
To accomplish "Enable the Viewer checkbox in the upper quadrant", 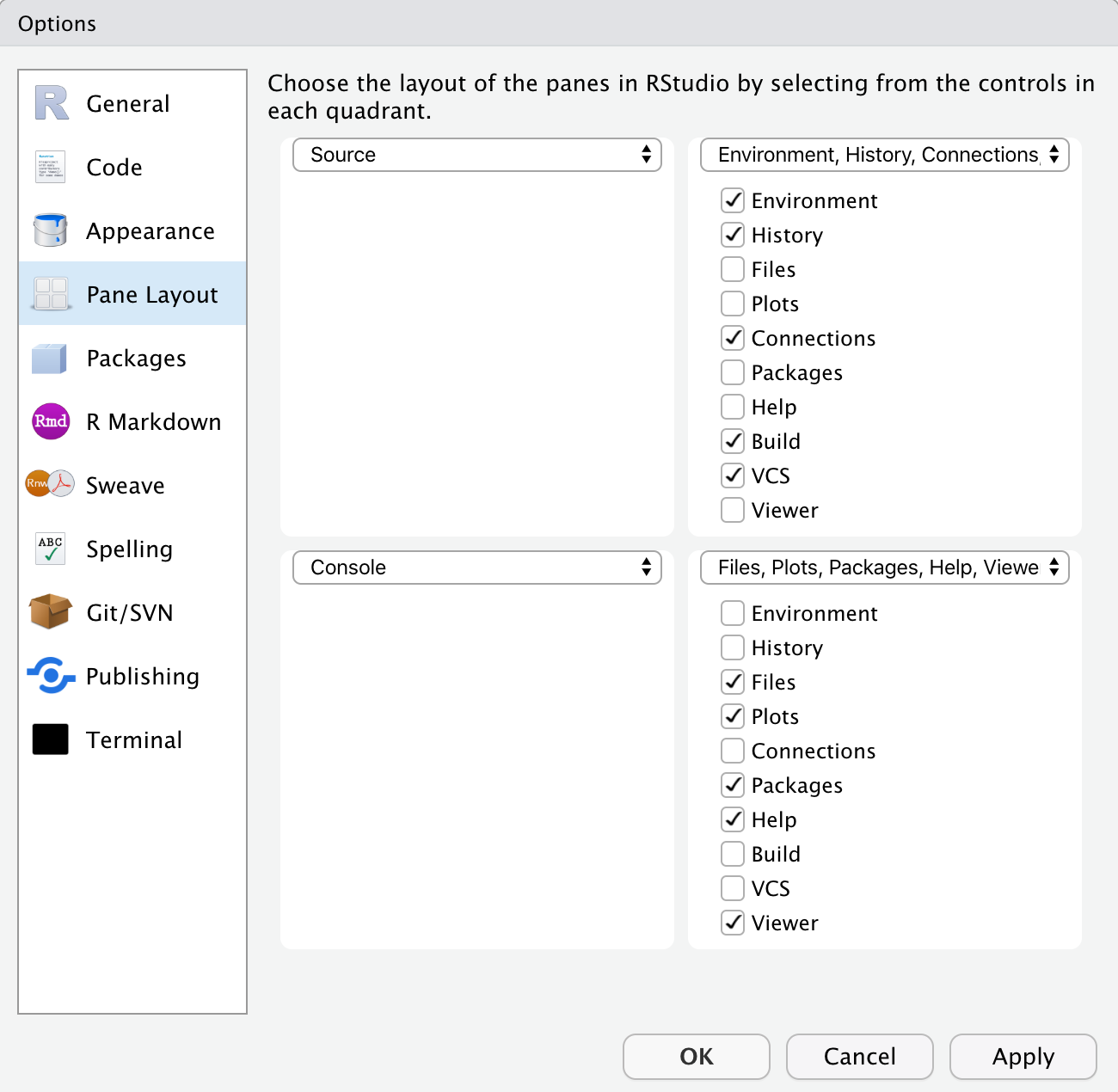I will tap(732, 510).
